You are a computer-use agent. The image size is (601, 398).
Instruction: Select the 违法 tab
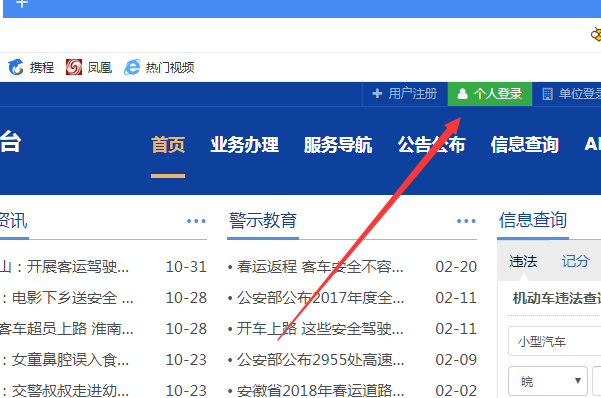pos(523,261)
